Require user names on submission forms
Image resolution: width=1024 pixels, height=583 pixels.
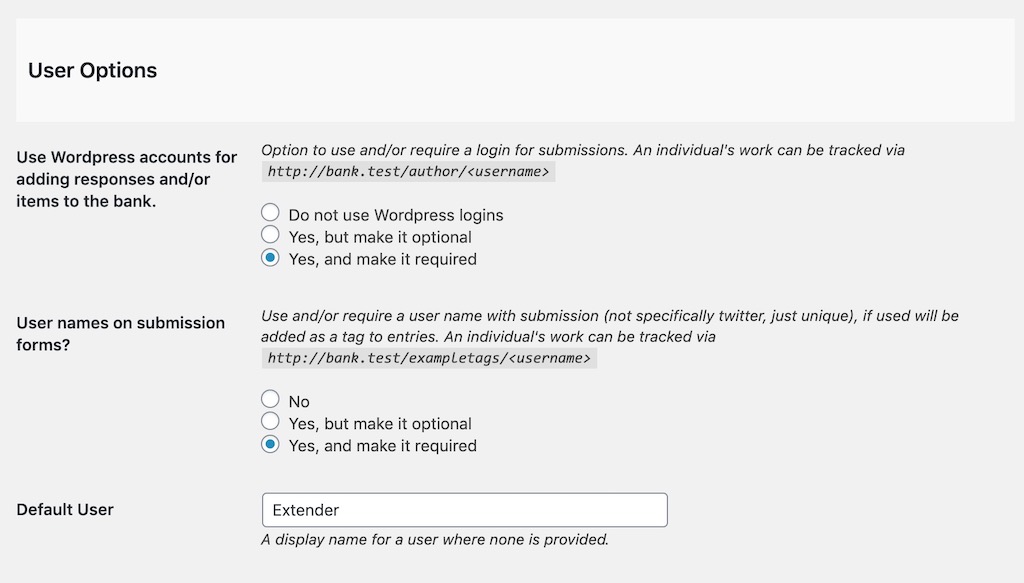[x=270, y=445]
